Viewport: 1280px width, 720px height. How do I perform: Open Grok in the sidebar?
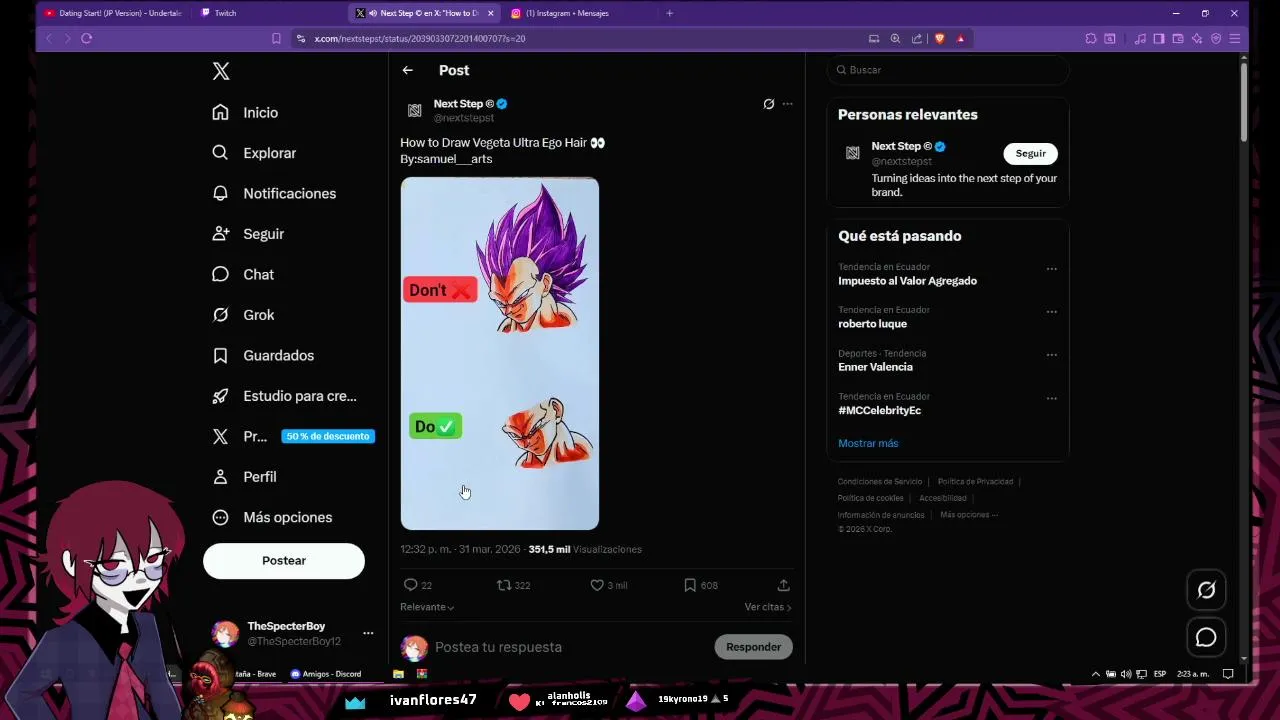pos(243,315)
